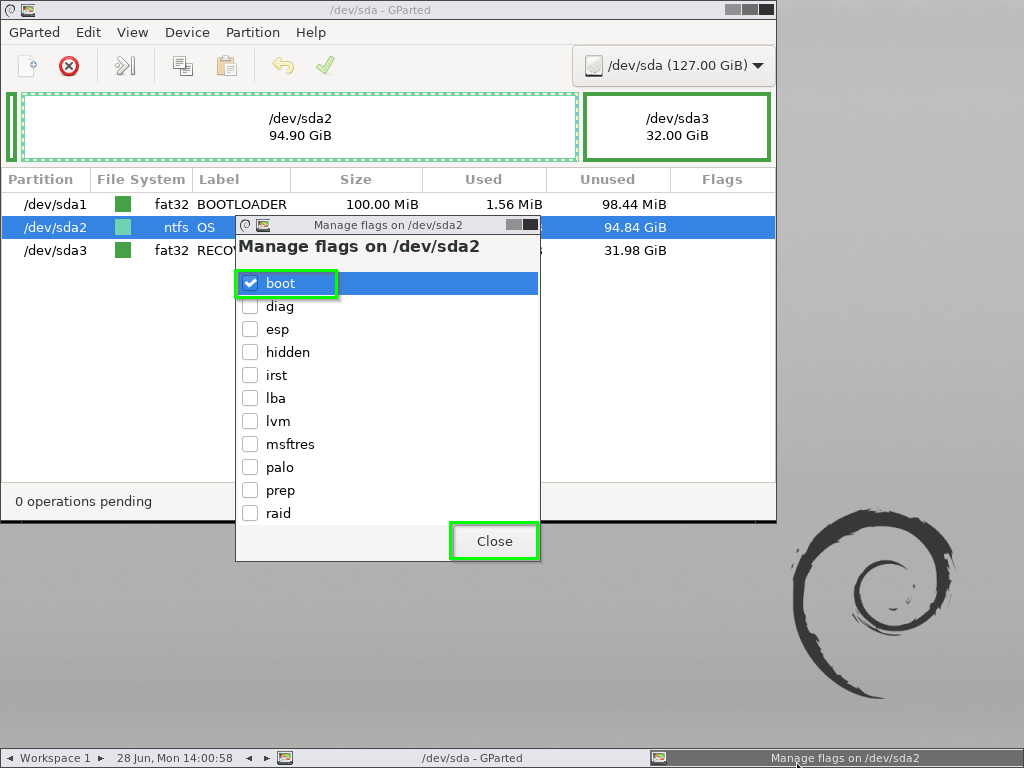Open the Device menu
1024x768 pixels.
[187, 33]
